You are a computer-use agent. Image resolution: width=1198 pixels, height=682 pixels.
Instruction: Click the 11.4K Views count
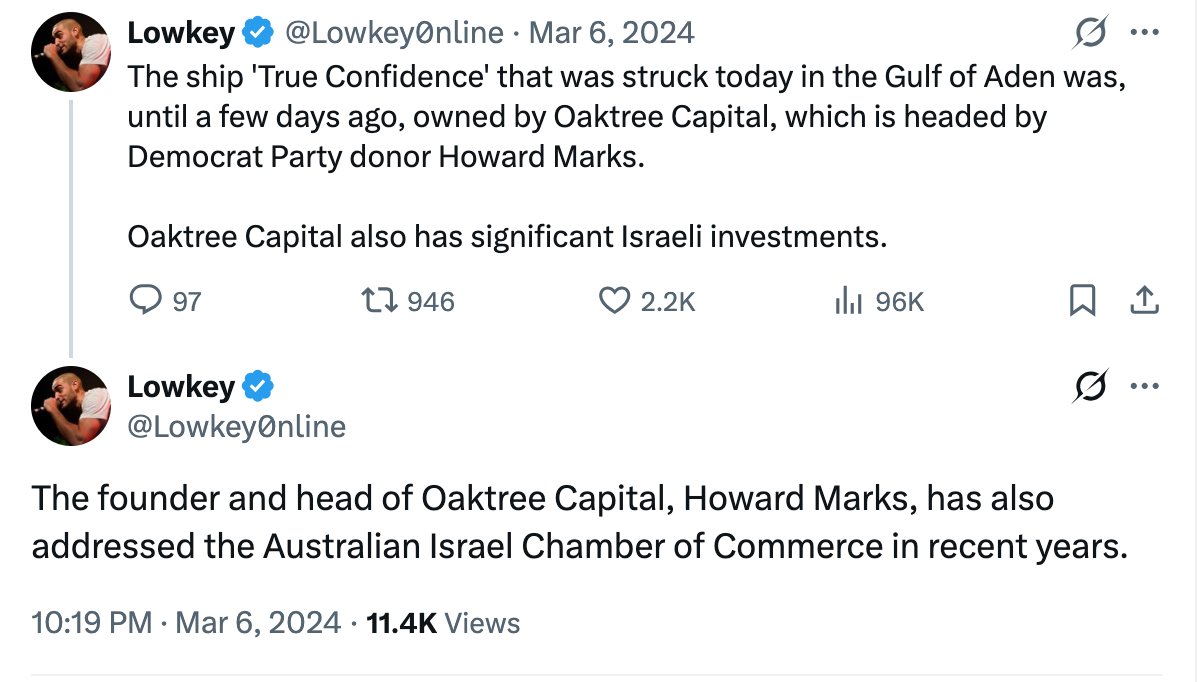pyautogui.click(x=443, y=622)
